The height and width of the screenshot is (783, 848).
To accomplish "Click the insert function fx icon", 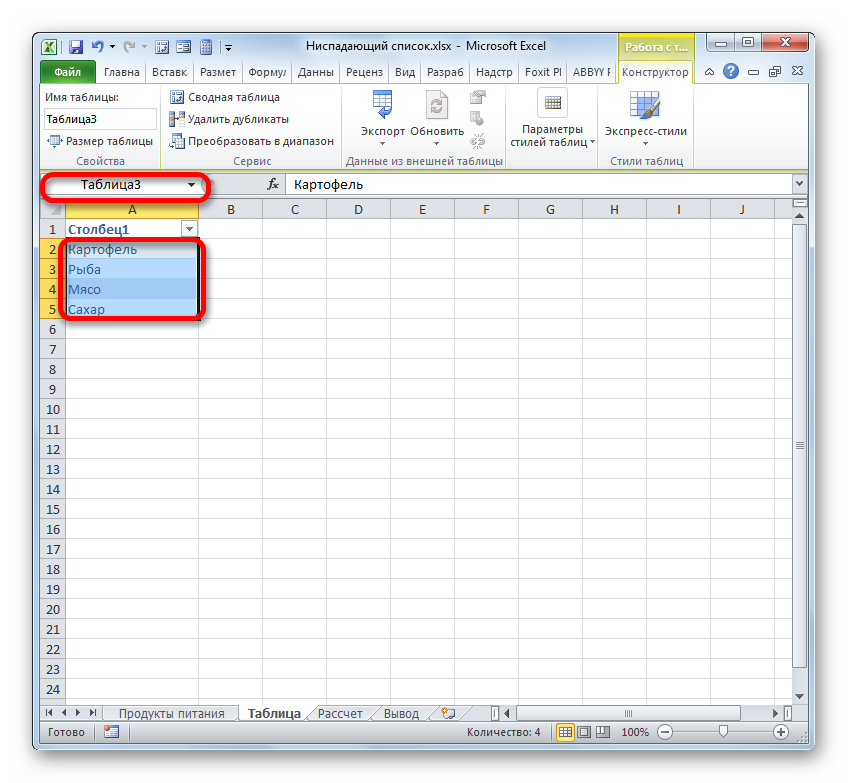I will [x=273, y=184].
